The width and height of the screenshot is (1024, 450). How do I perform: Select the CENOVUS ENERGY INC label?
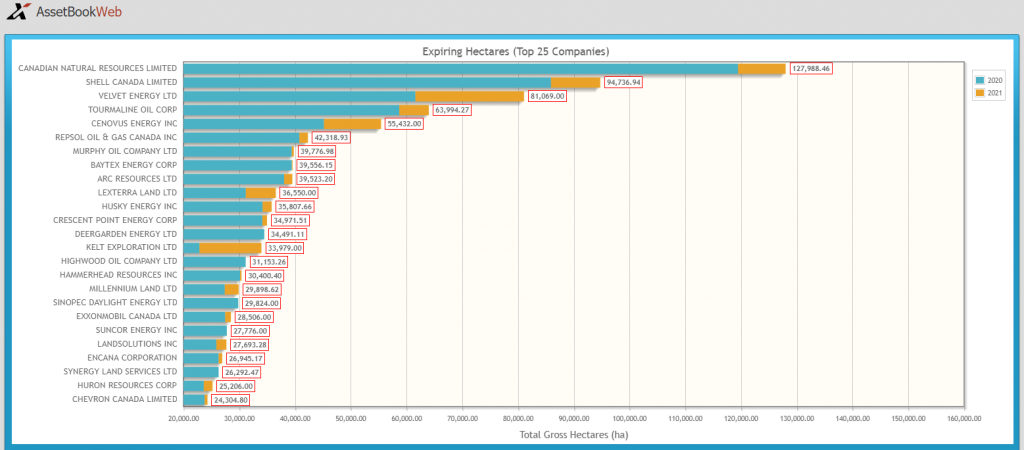point(136,123)
